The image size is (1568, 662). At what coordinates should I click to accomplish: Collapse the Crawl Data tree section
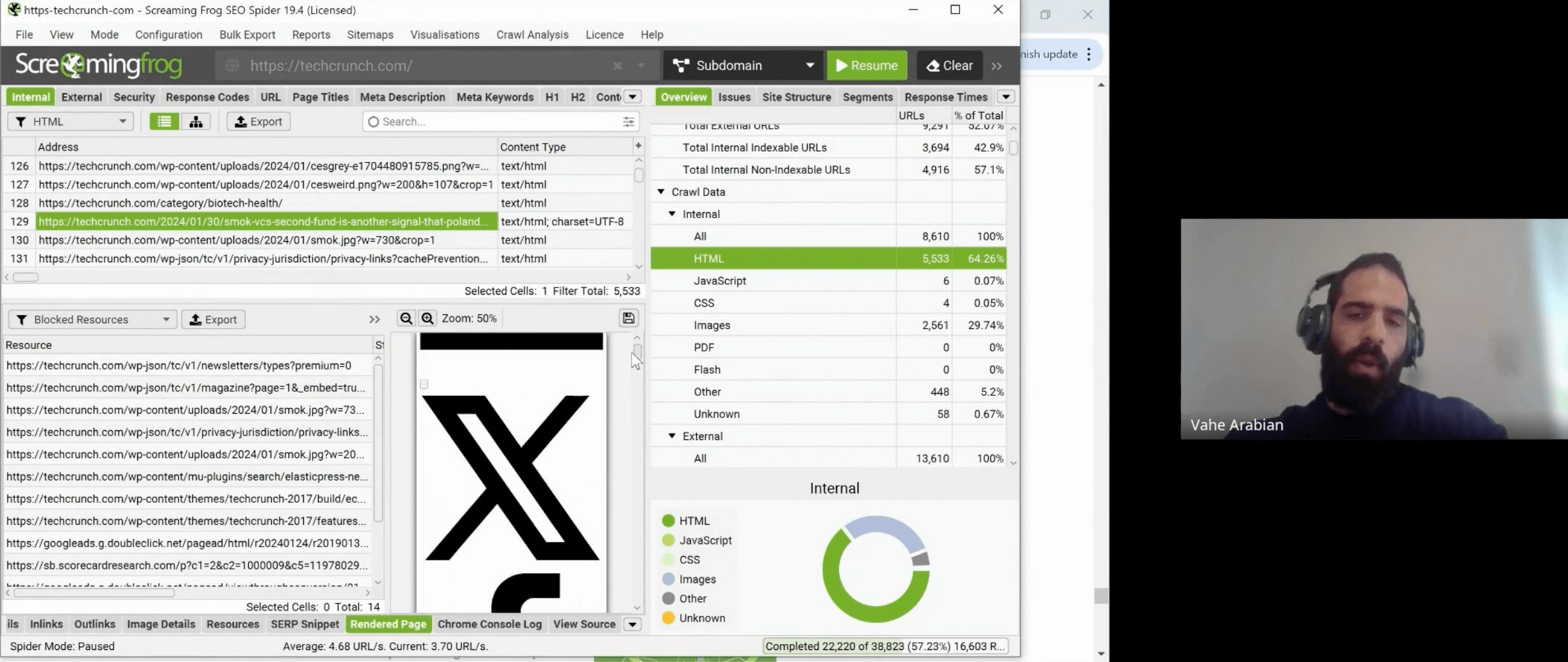point(661,192)
